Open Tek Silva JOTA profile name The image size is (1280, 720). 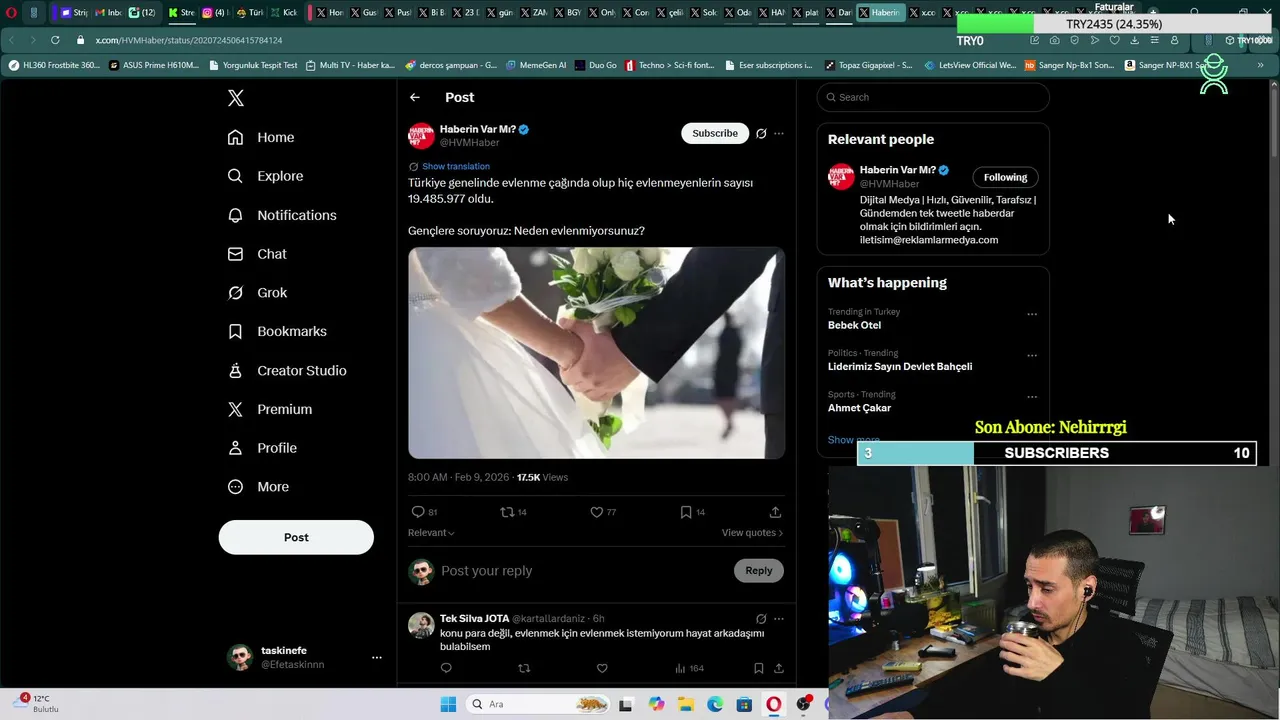[x=474, y=618]
